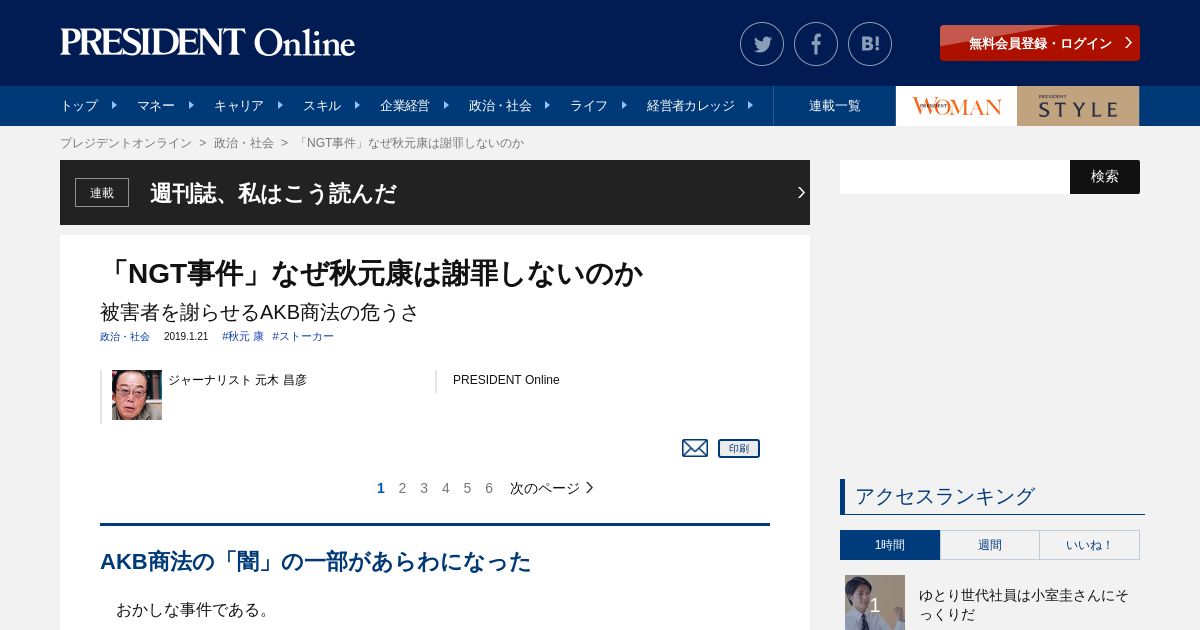Expand series banner right chevron arrow
Viewport: 1200px width, 630px height.
pyautogui.click(x=801, y=192)
